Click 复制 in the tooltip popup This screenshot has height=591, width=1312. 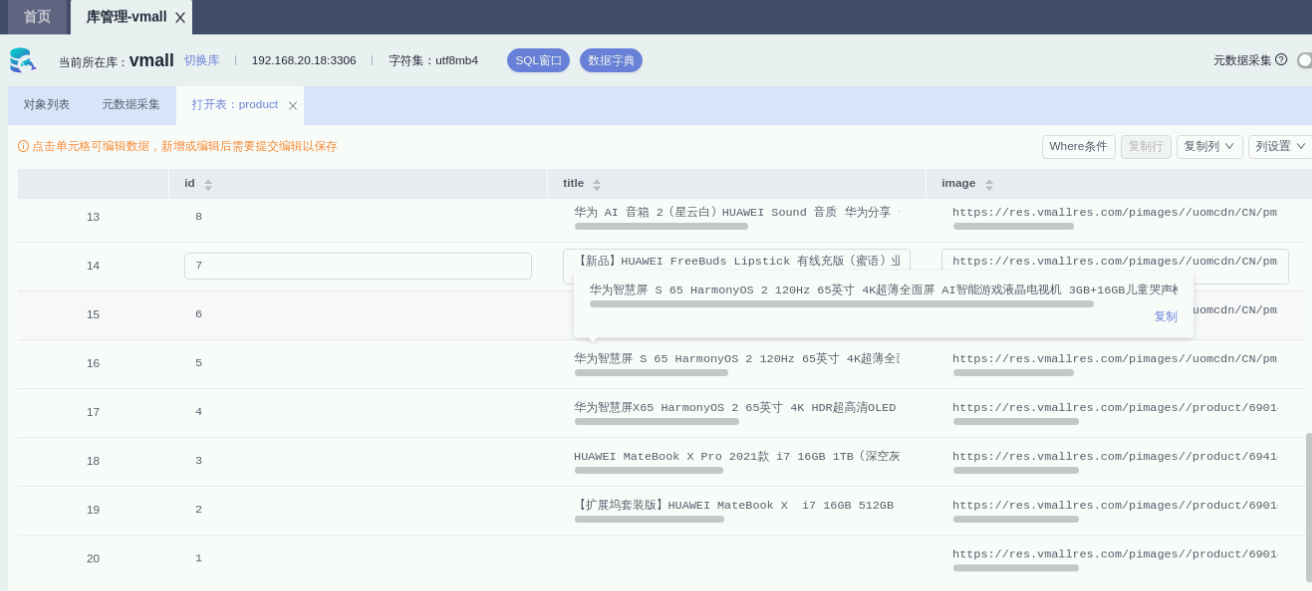1165,316
